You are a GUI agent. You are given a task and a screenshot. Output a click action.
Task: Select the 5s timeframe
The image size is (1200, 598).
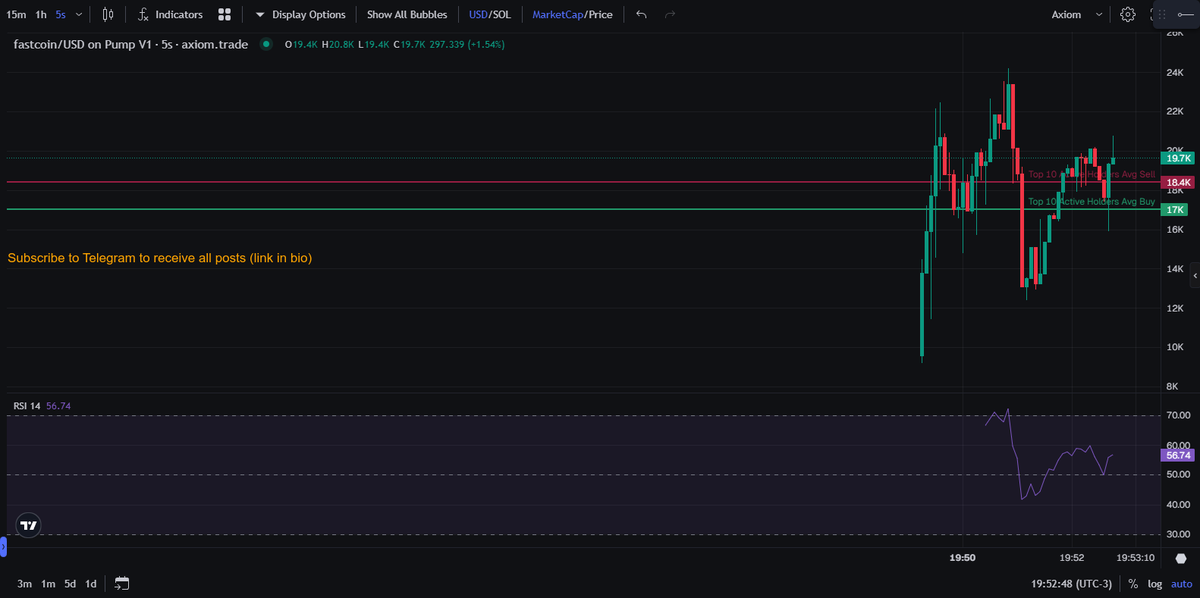(61, 14)
